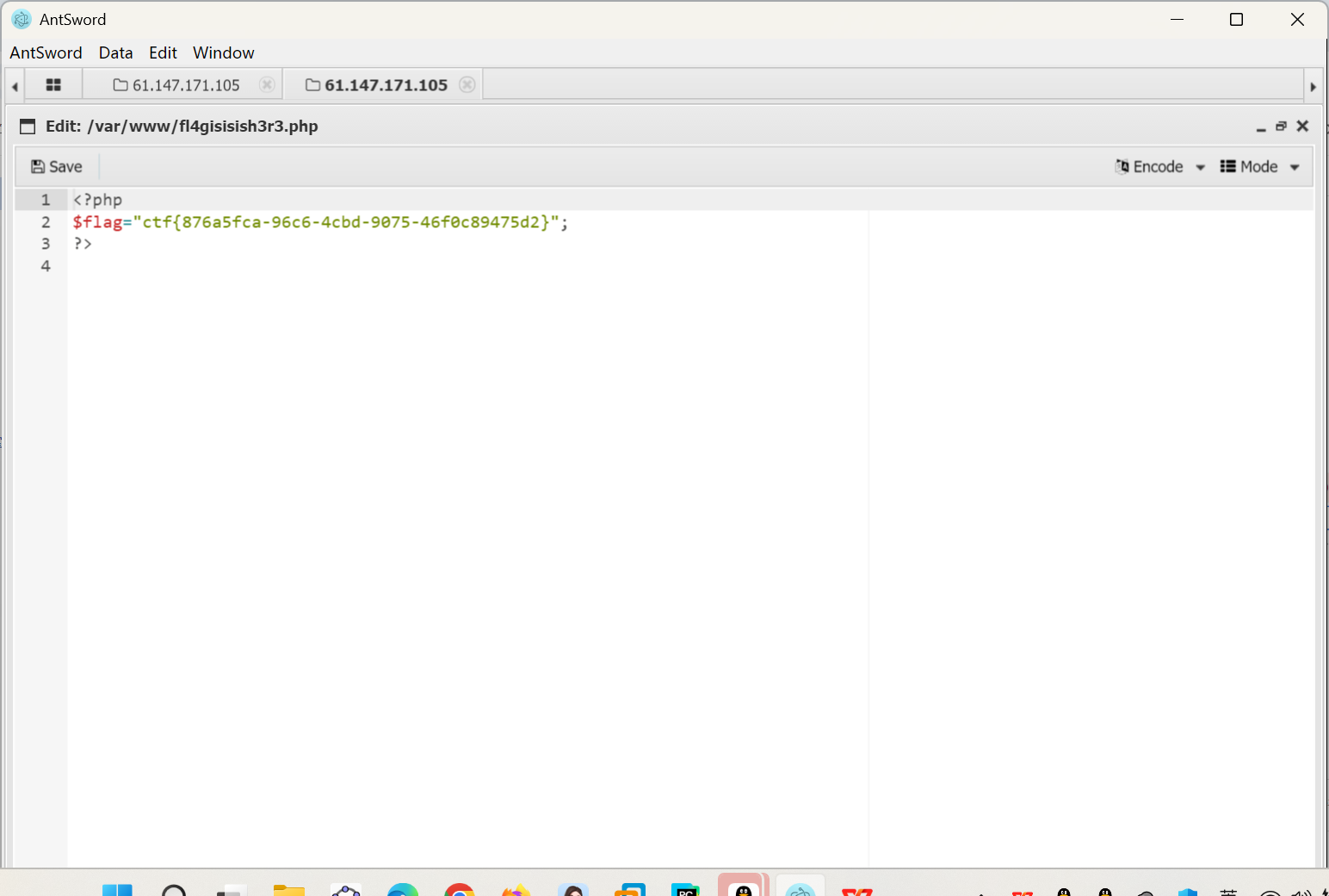Viewport: 1329px width, 896px height.
Task: Select line number 2 in gutter
Action: [x=46, y=222]
